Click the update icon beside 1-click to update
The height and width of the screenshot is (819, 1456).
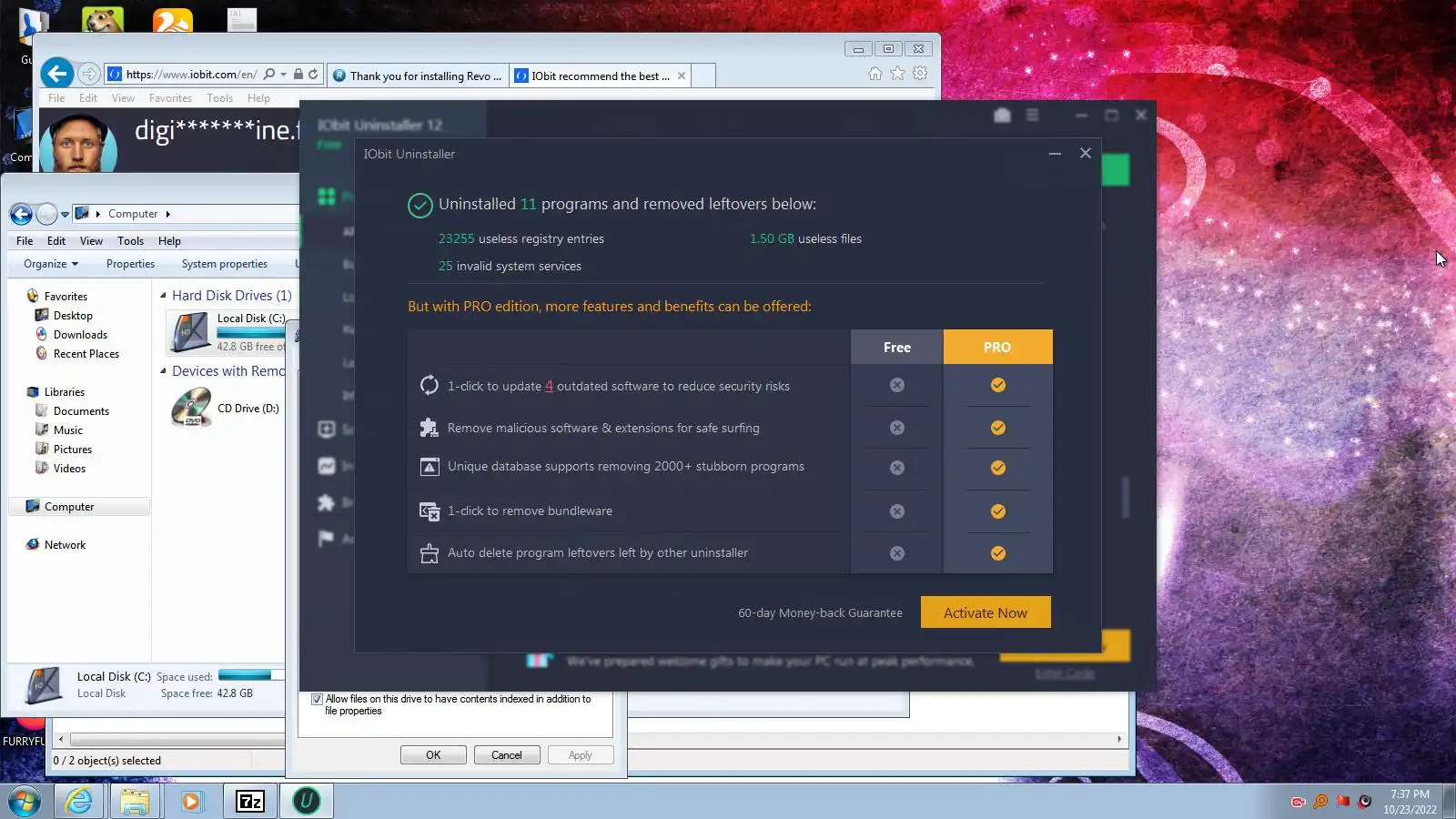[x=429, y=385]
